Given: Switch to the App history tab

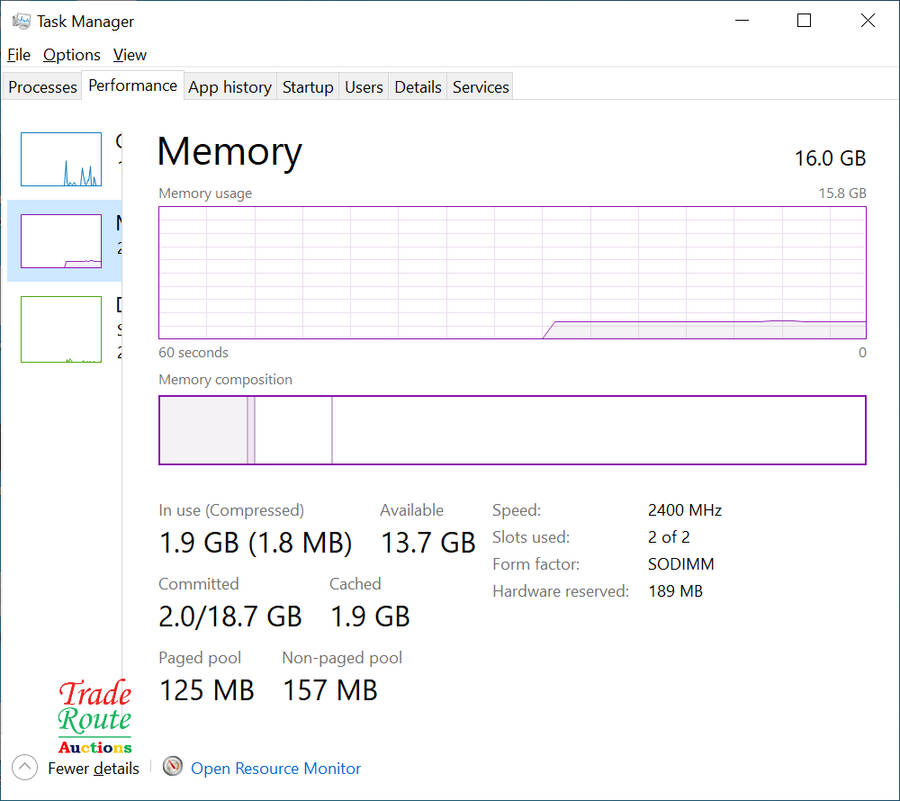Looking at the screenshot, I should [x=230, y=87].
